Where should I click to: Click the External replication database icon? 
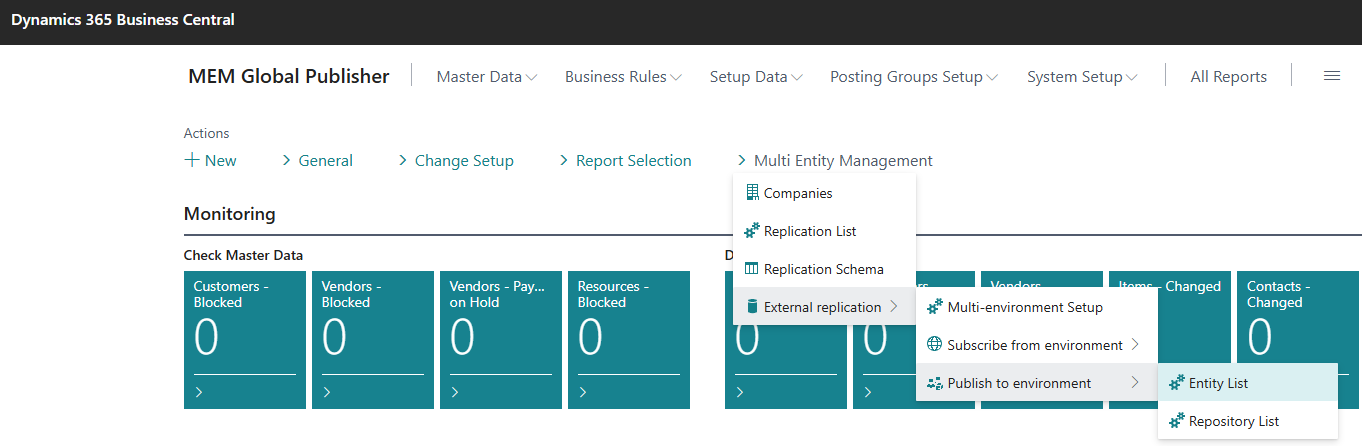click(752, 307)
